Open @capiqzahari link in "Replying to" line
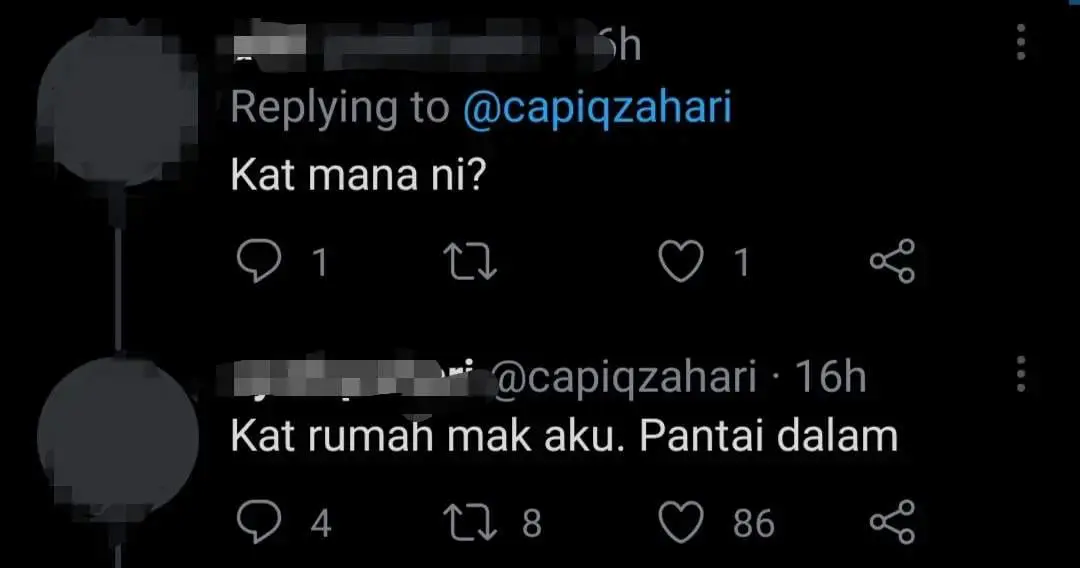 pos(597,109)
